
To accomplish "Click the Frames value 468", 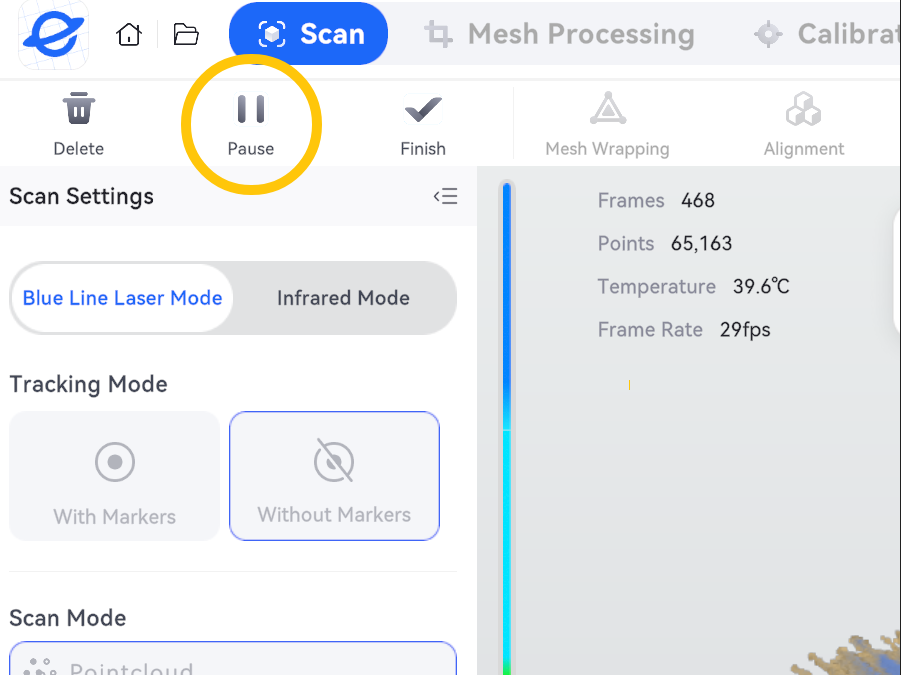I will 698,200.
